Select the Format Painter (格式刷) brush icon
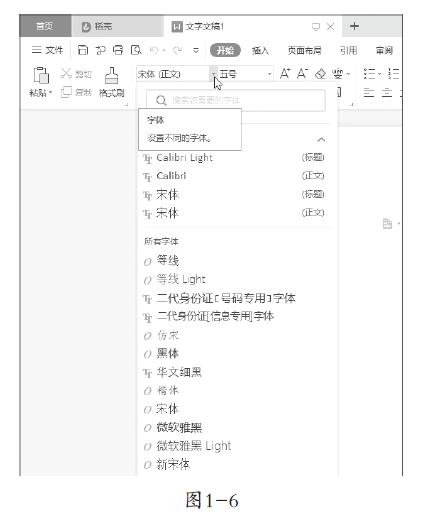 click(x=111, y=75)
